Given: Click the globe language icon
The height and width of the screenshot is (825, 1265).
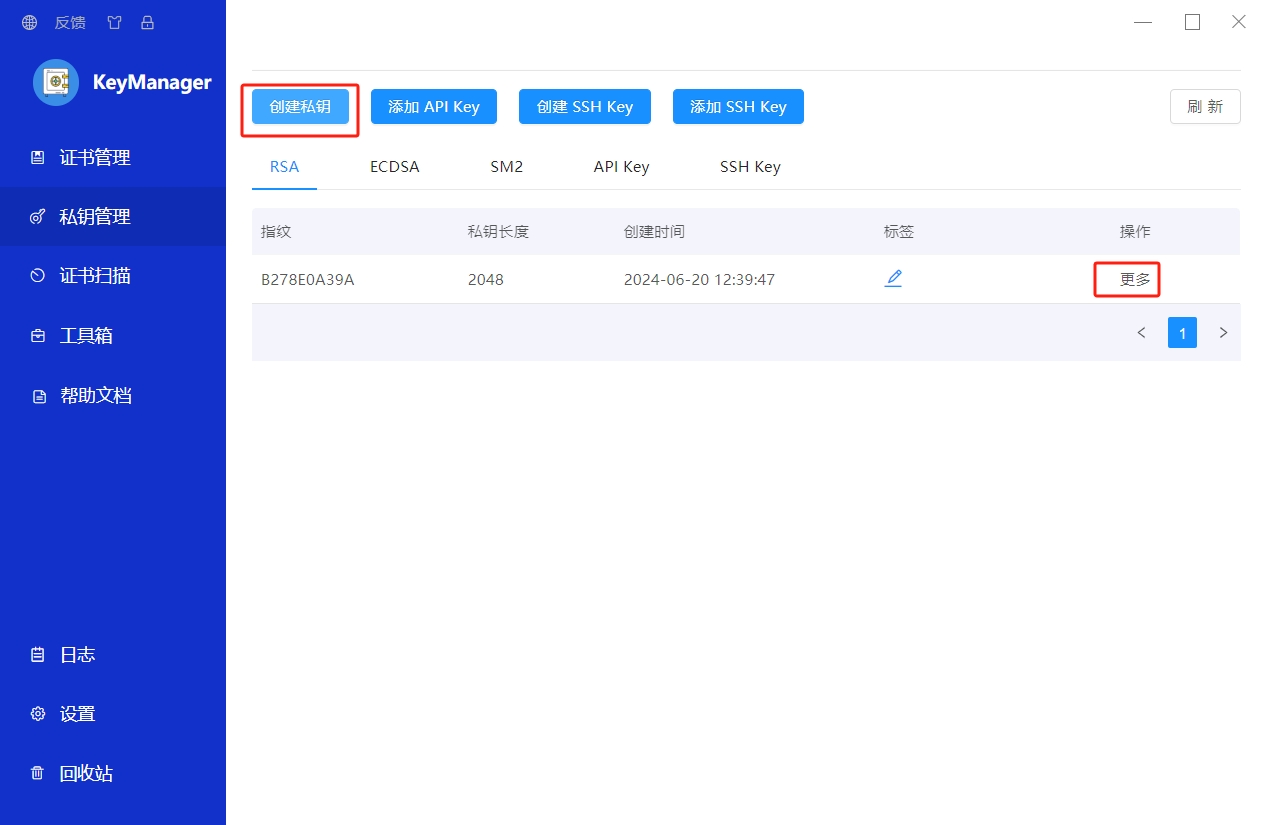Looking at the screenshot, I should 29,22.
